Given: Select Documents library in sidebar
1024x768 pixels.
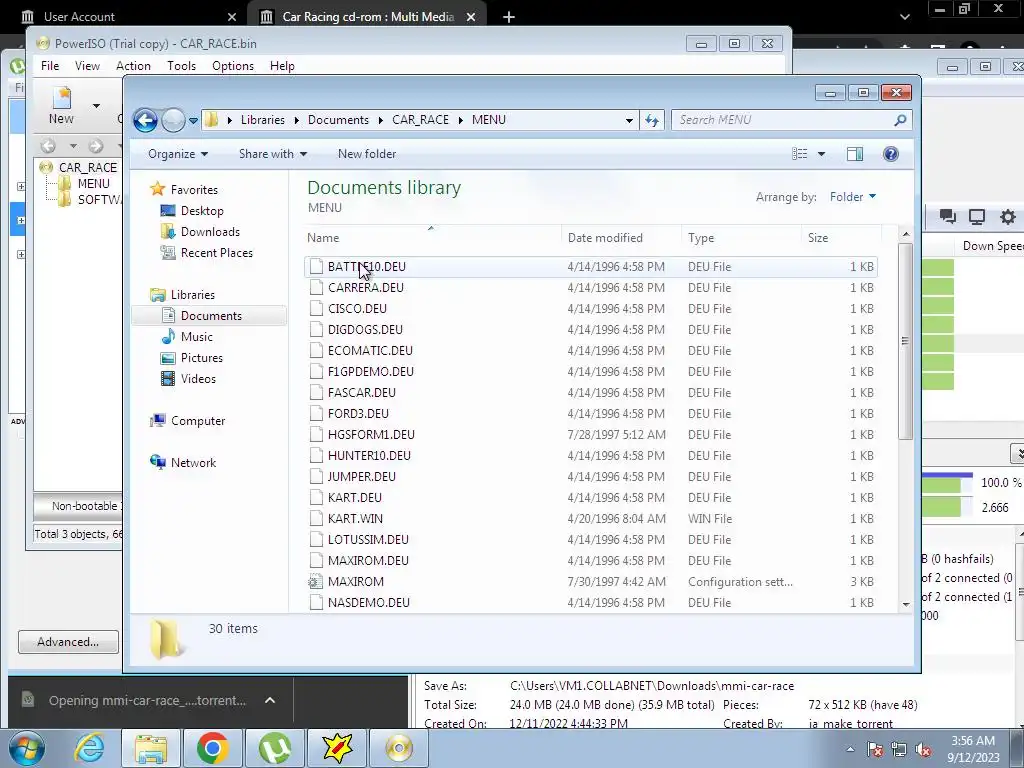Looking at the screenshot, I should [x=211, y=316].
